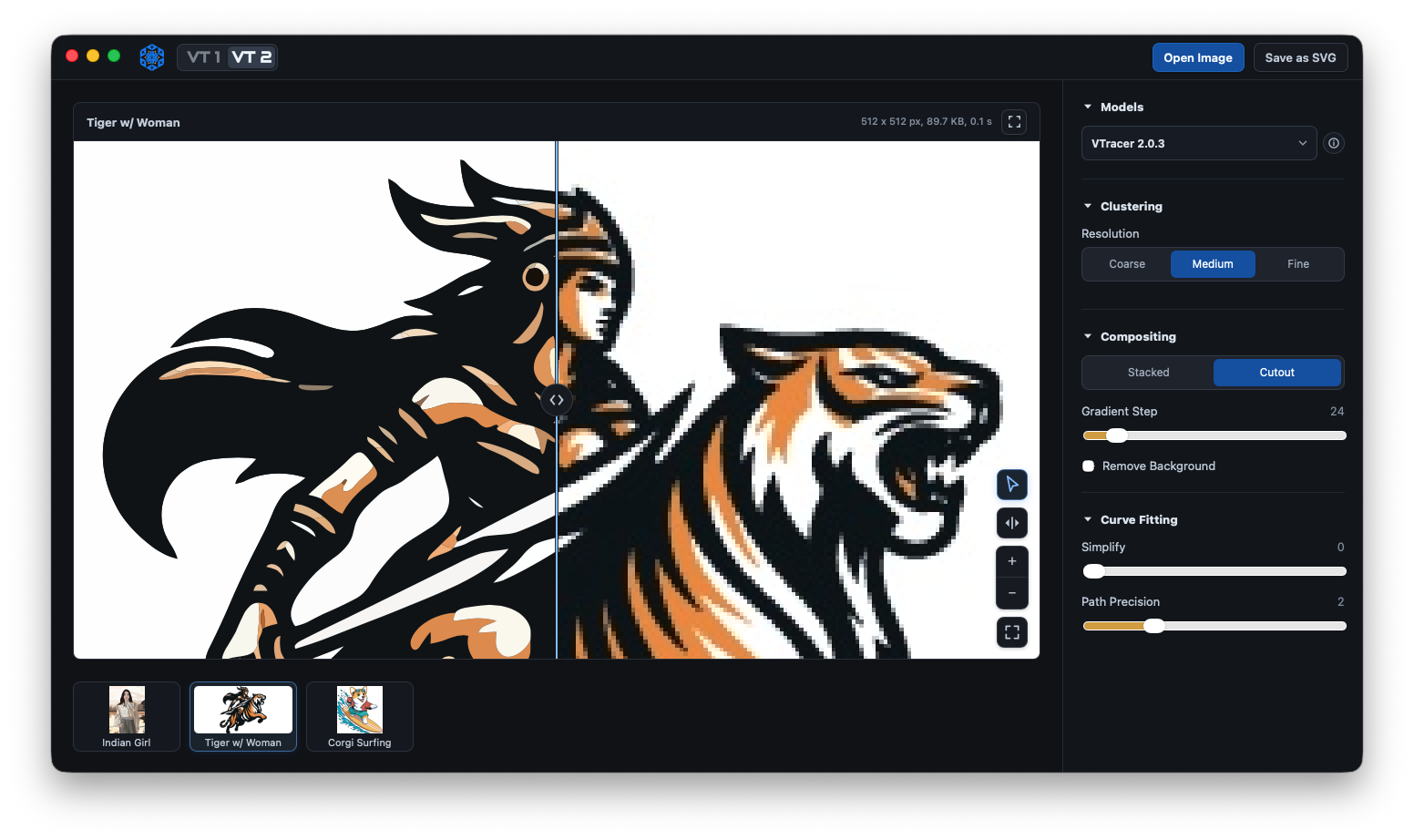Screen dimensions: 1414x840
Task: Zoom out with the minus button
Action: [1011, 593]
